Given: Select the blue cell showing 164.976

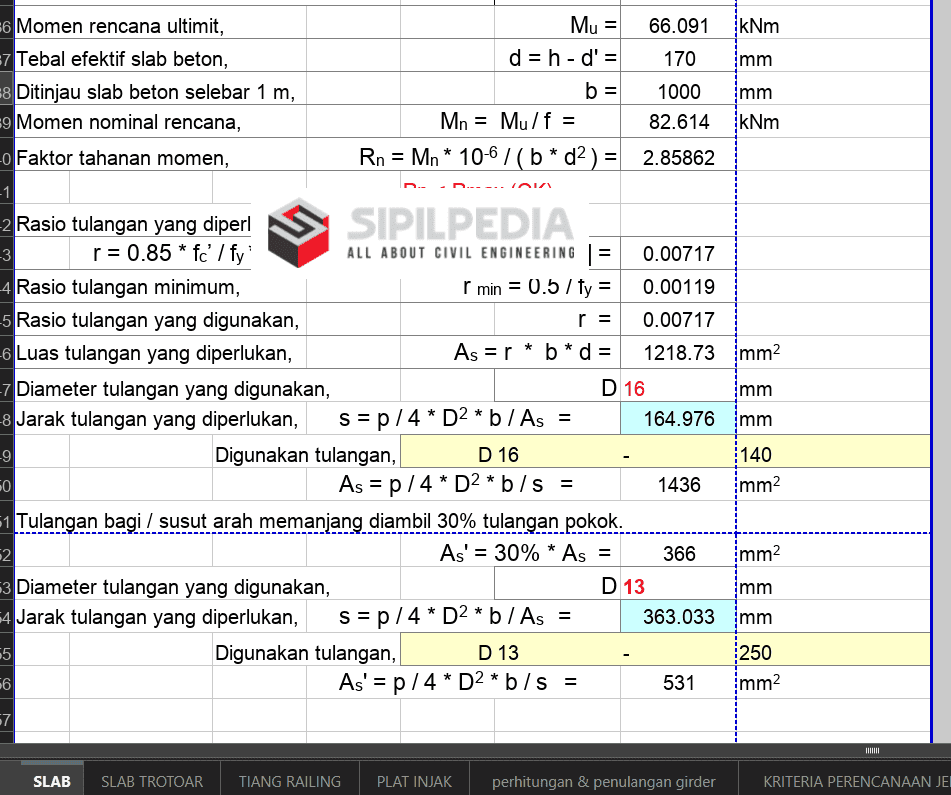Looking at the screenshot, I should tap(678, 419).
